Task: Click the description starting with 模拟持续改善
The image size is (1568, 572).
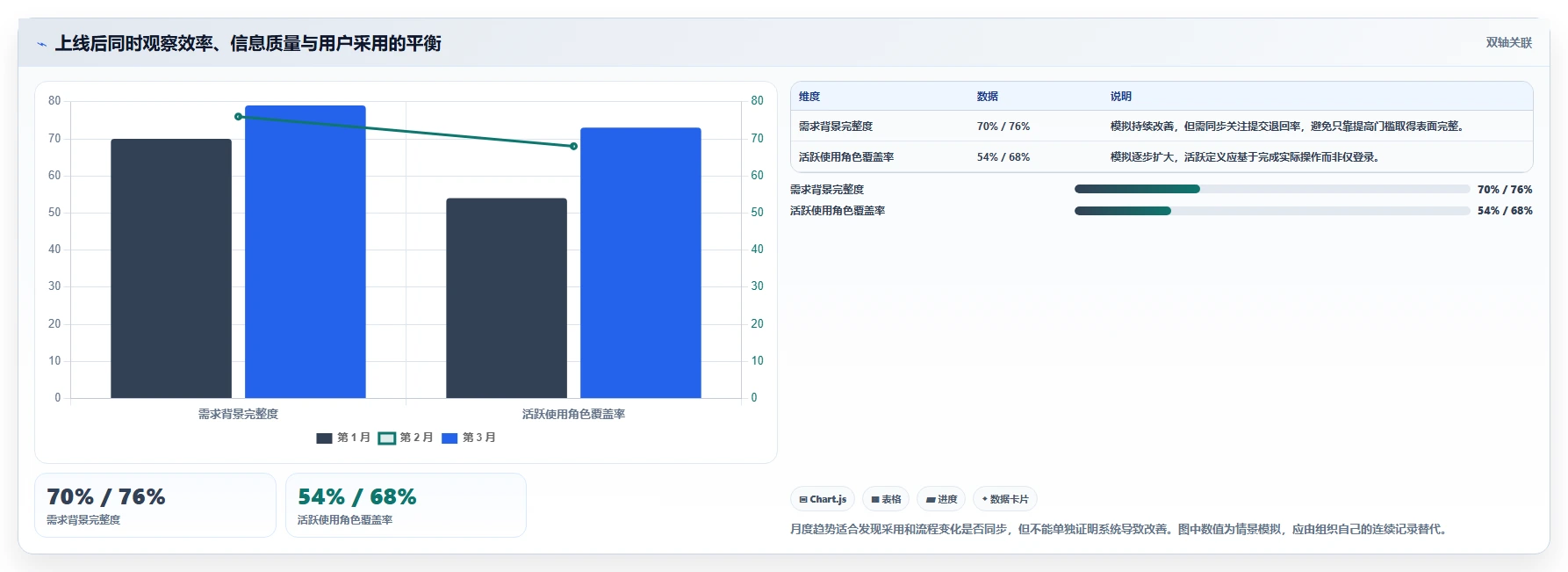Action: tap(1288, 127)
